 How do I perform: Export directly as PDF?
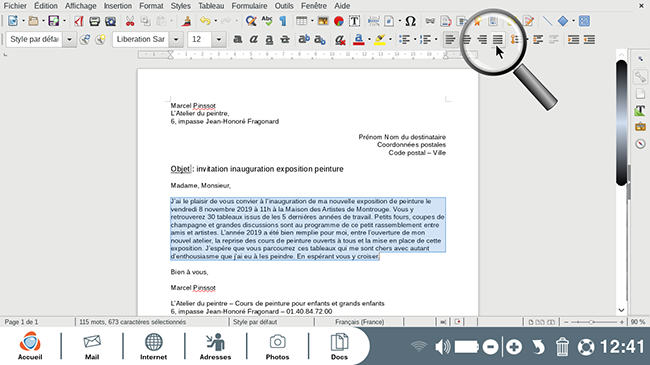click(78, 21)
